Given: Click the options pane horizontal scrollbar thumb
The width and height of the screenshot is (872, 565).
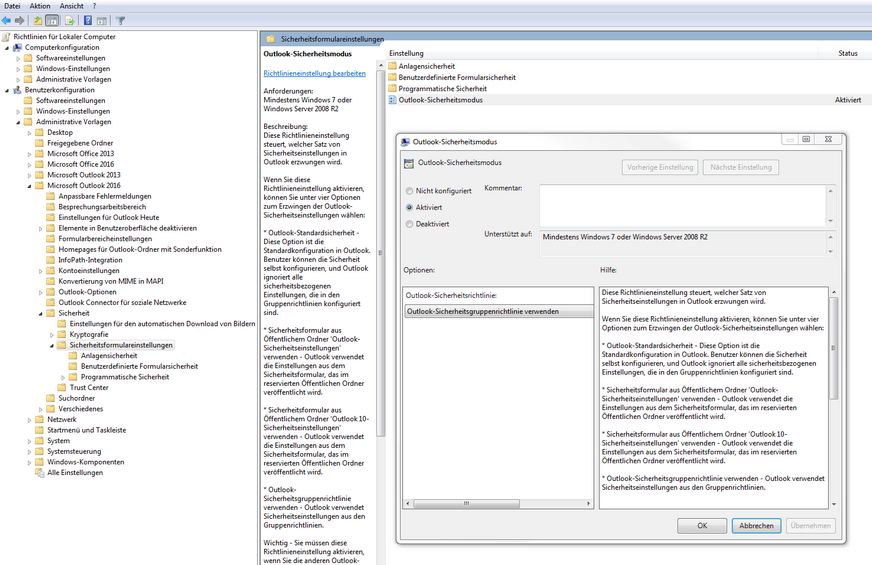Looking at the screenshot, I should (467, 503).
